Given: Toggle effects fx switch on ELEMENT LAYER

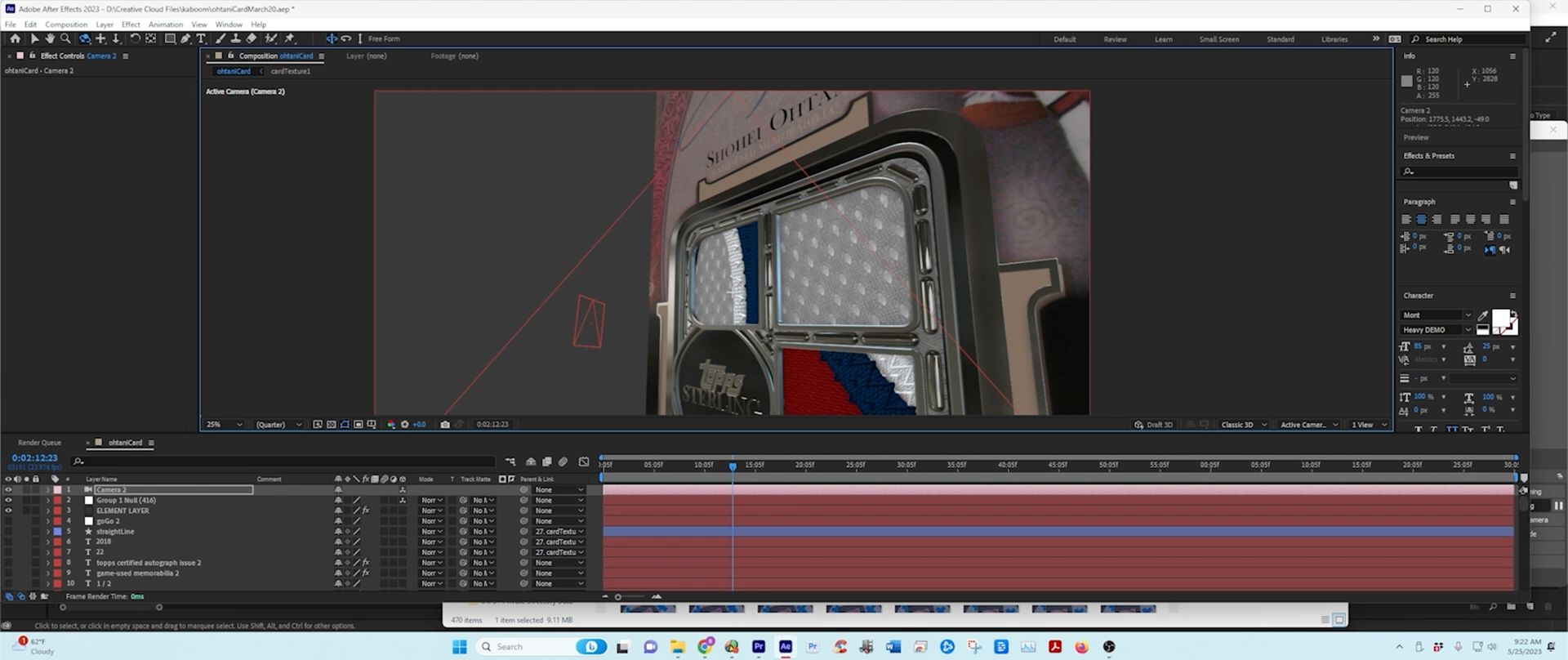Looking at the screenshot, I should pyautogui.click(x=366, y=511).
